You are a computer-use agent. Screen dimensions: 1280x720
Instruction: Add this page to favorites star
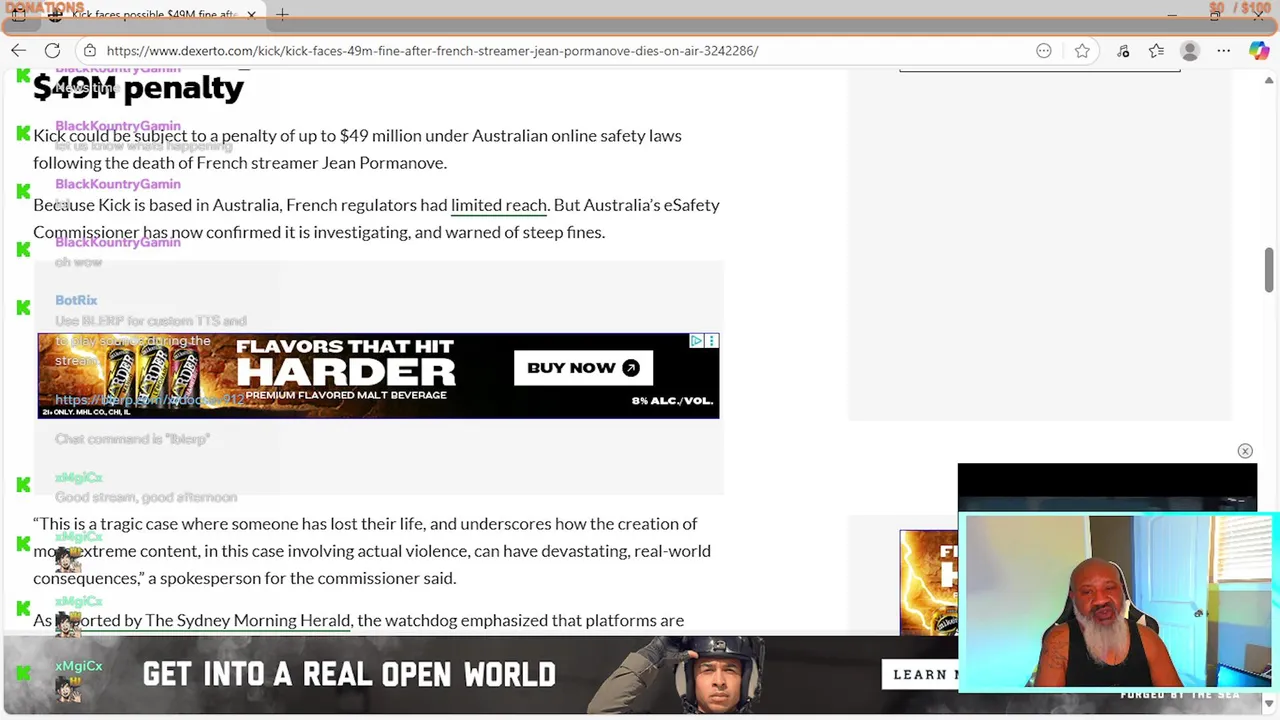tap(1082, 50)
